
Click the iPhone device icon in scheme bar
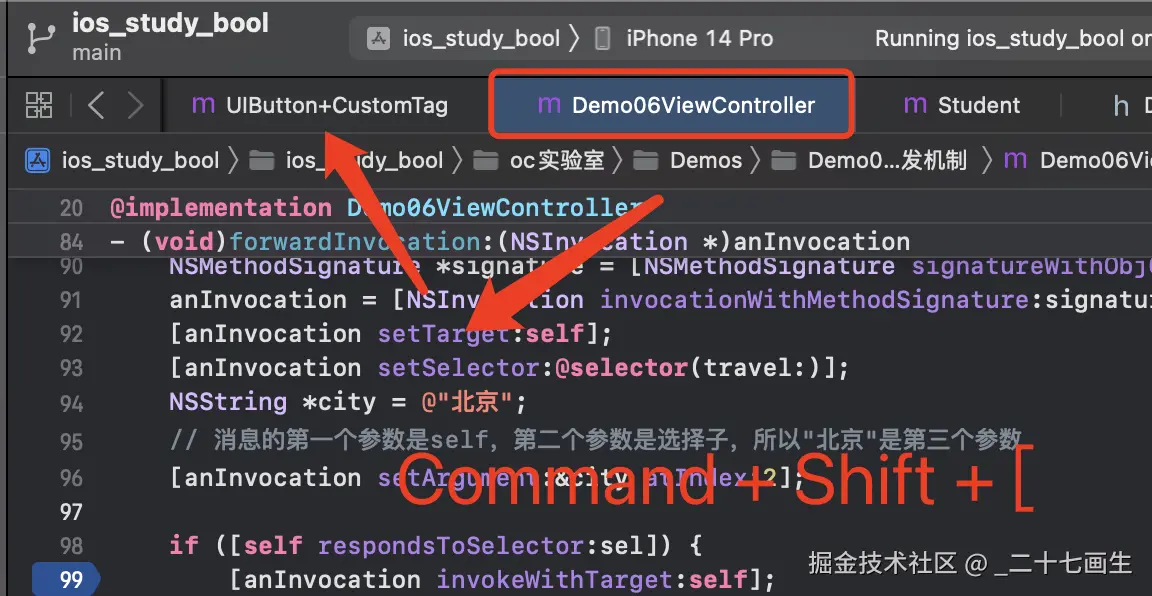[602, 38]
